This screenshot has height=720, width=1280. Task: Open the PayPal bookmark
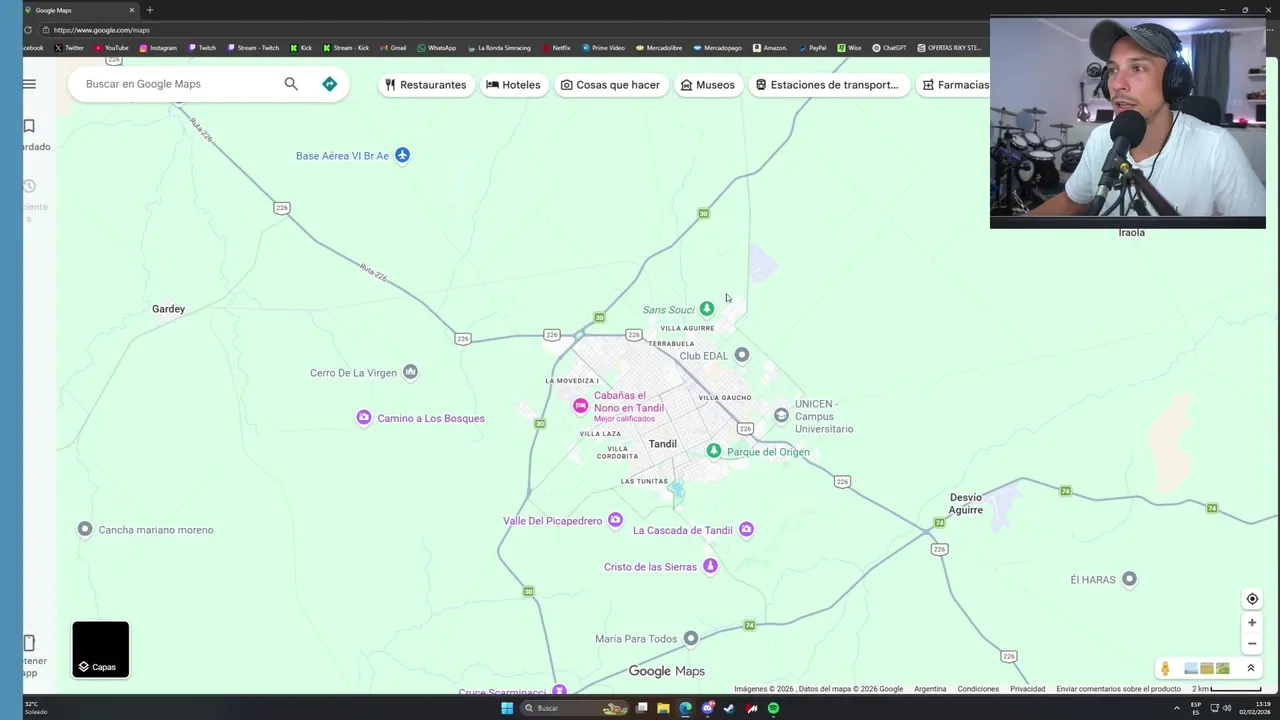(812, 48)
